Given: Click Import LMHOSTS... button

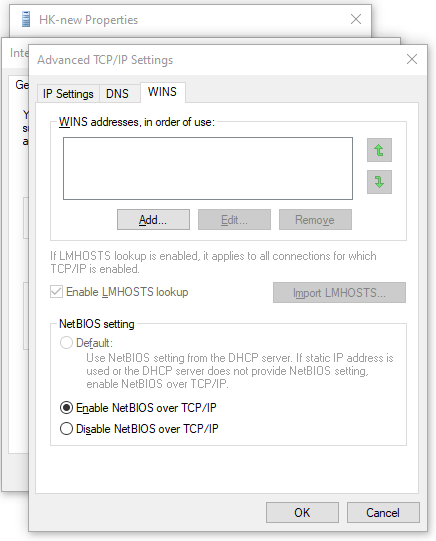Looking at the screenshot, I should [x=339, y=293].
